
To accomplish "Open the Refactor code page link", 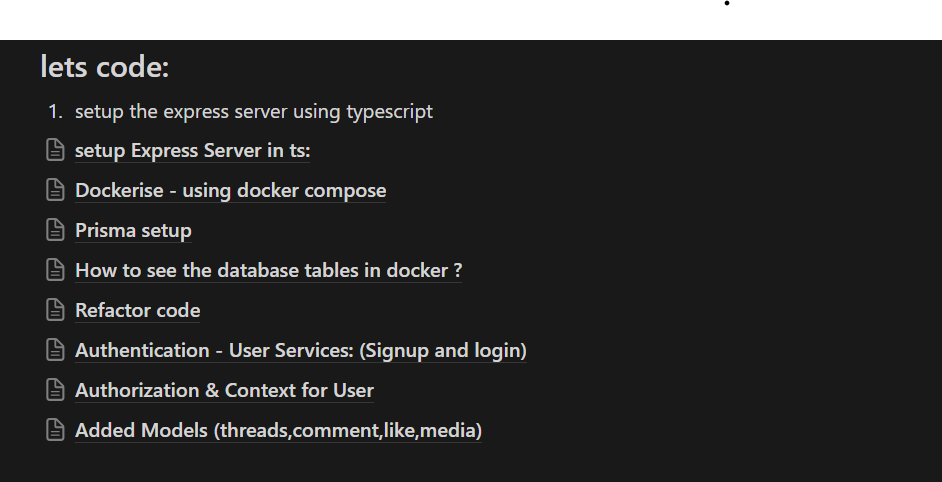I will [137, 311].
